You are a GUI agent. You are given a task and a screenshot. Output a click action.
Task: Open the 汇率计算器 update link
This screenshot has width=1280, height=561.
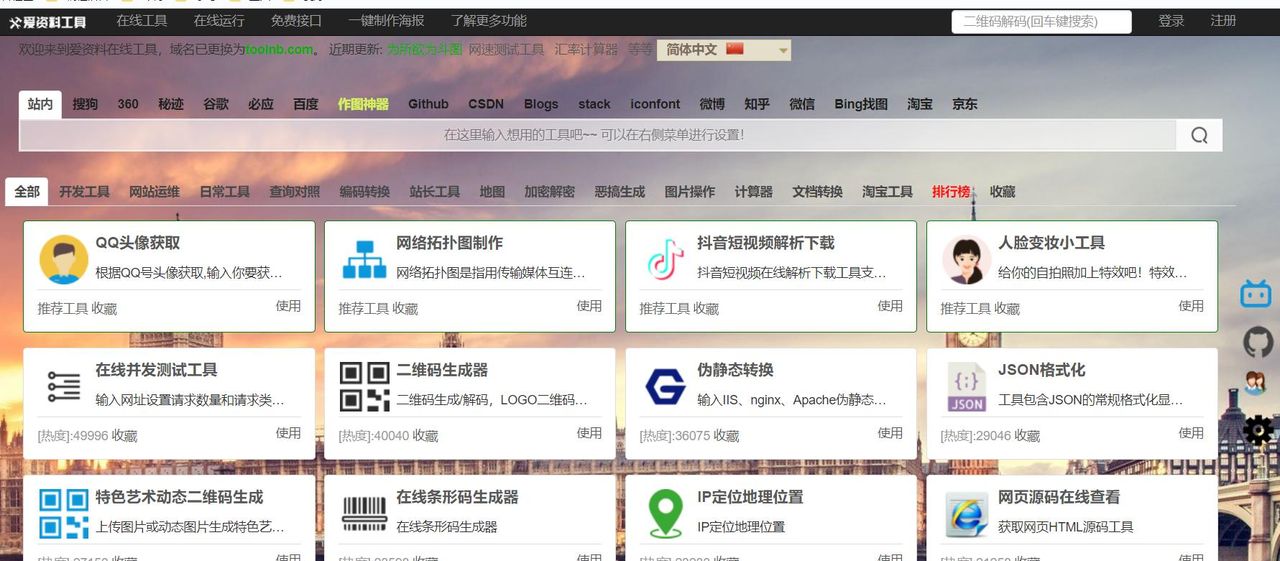click(x=587, y=49)
